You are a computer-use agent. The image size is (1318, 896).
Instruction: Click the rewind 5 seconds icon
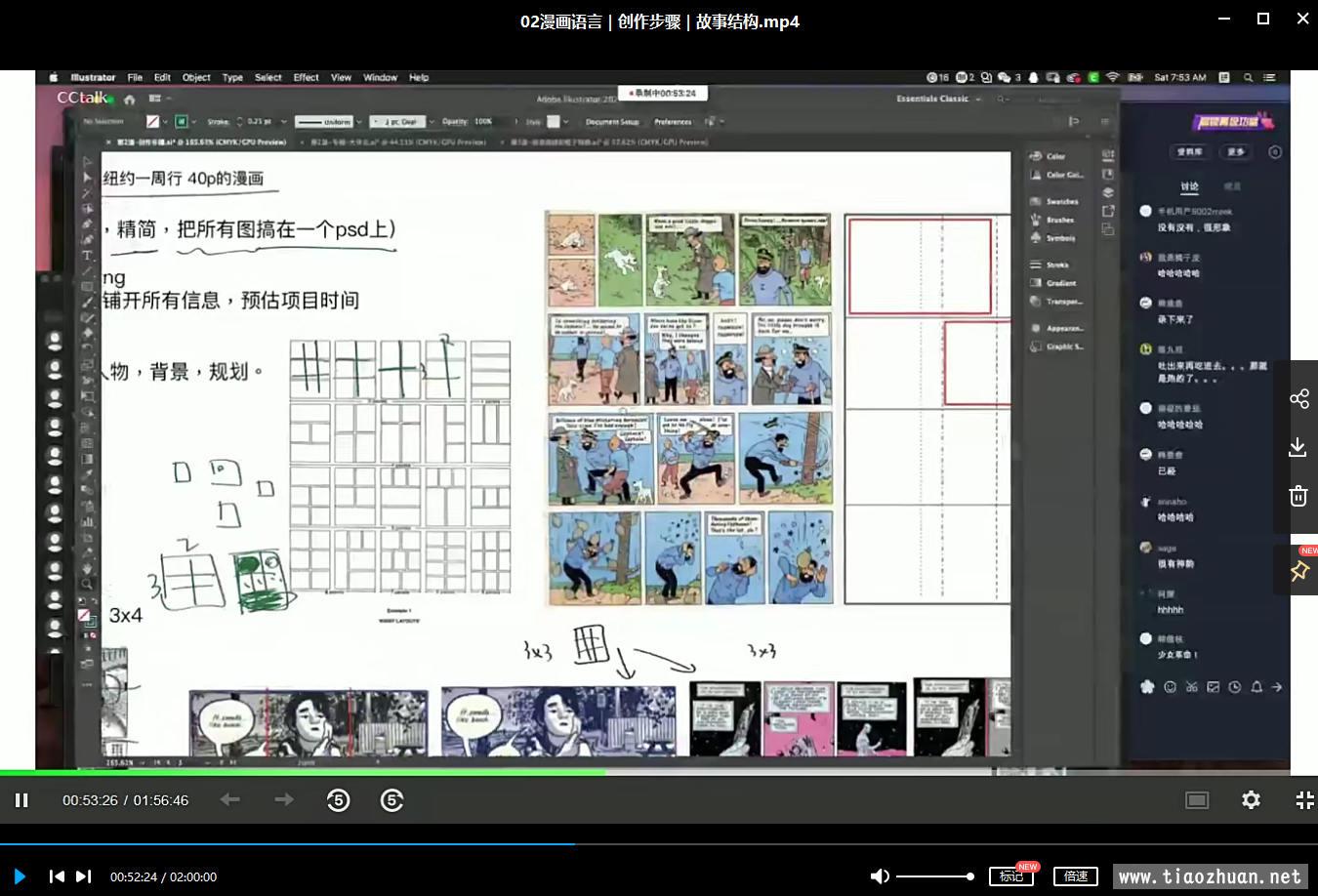[338, 800]
